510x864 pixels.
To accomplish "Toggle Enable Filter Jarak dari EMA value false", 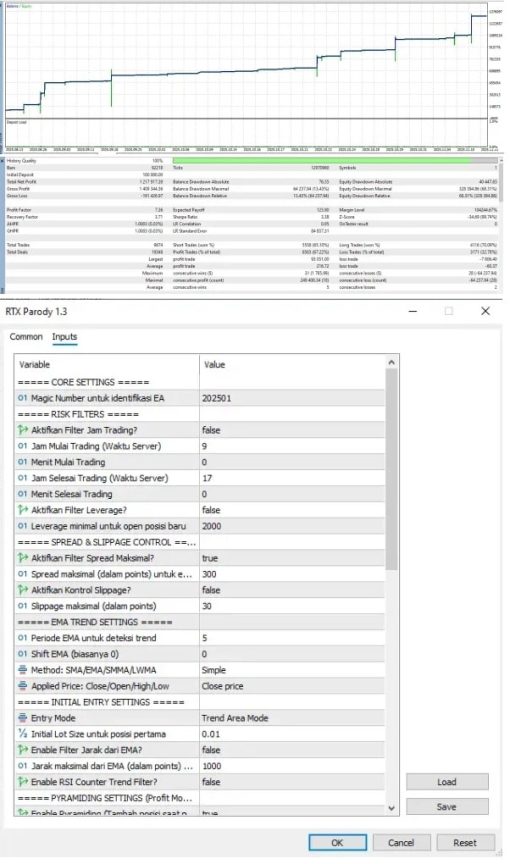I will [x=292, y=749].
